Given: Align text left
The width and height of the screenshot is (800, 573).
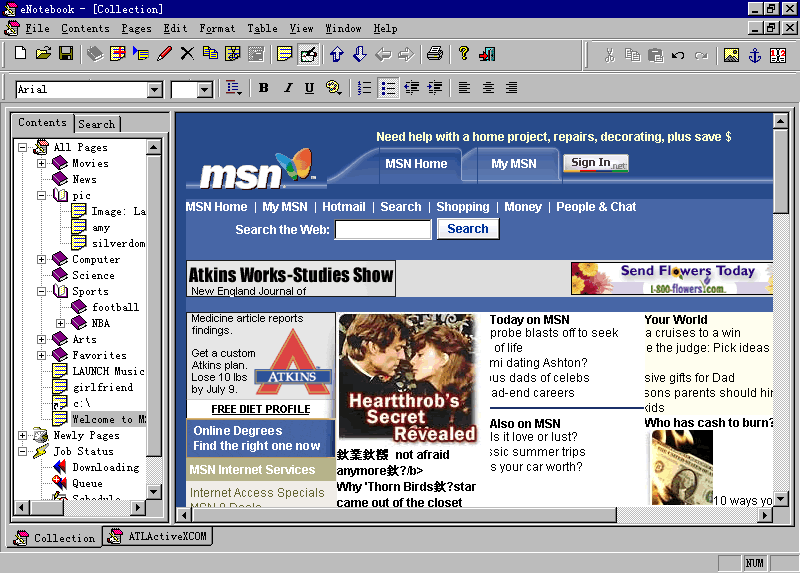Looking at the screenshot, I should [464, 88].
